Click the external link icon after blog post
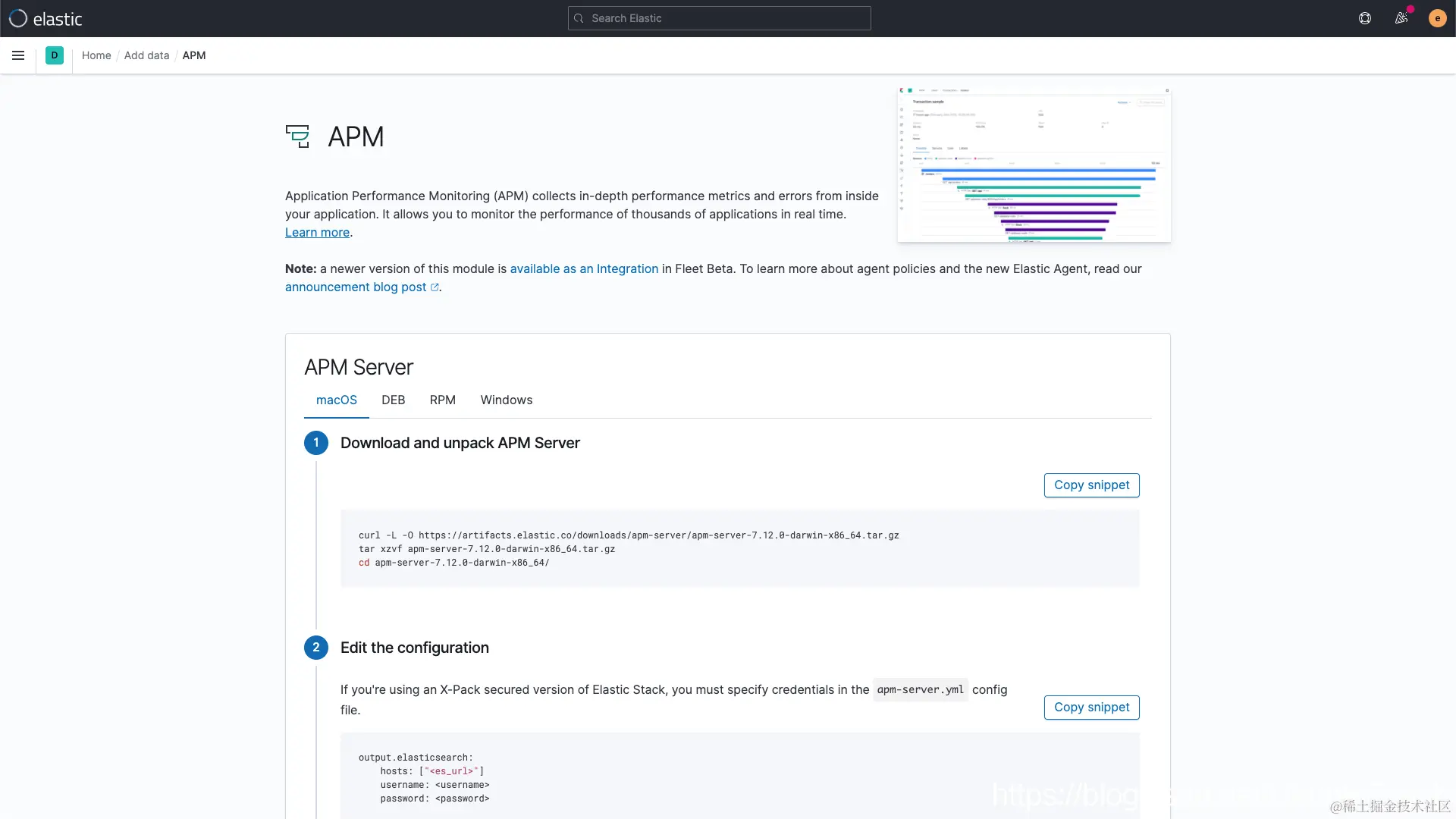The width and height of the screenshot is (1456, 819). click(435, 287)
